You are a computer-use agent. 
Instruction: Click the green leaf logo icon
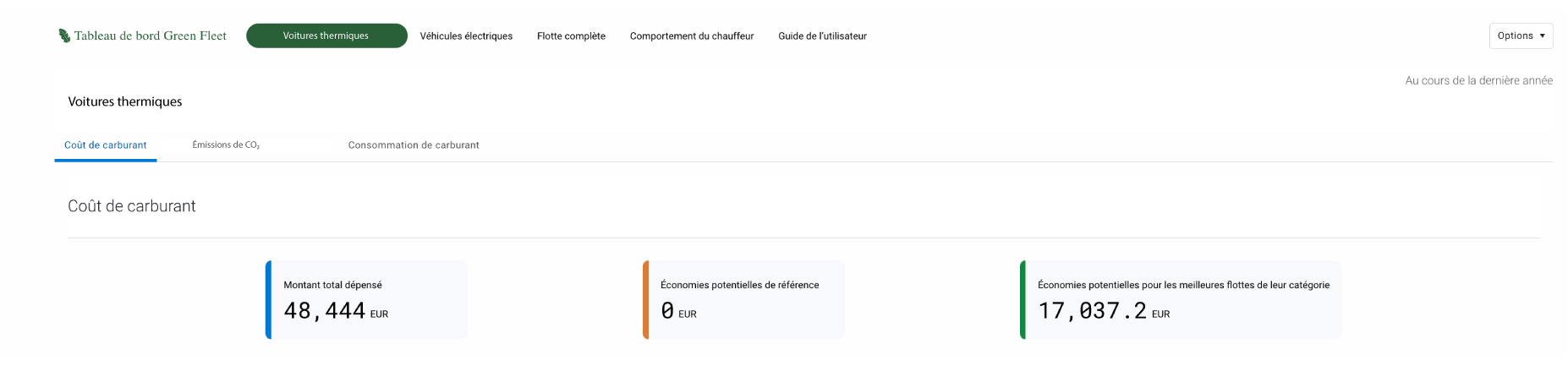click(x=64, y=36)
